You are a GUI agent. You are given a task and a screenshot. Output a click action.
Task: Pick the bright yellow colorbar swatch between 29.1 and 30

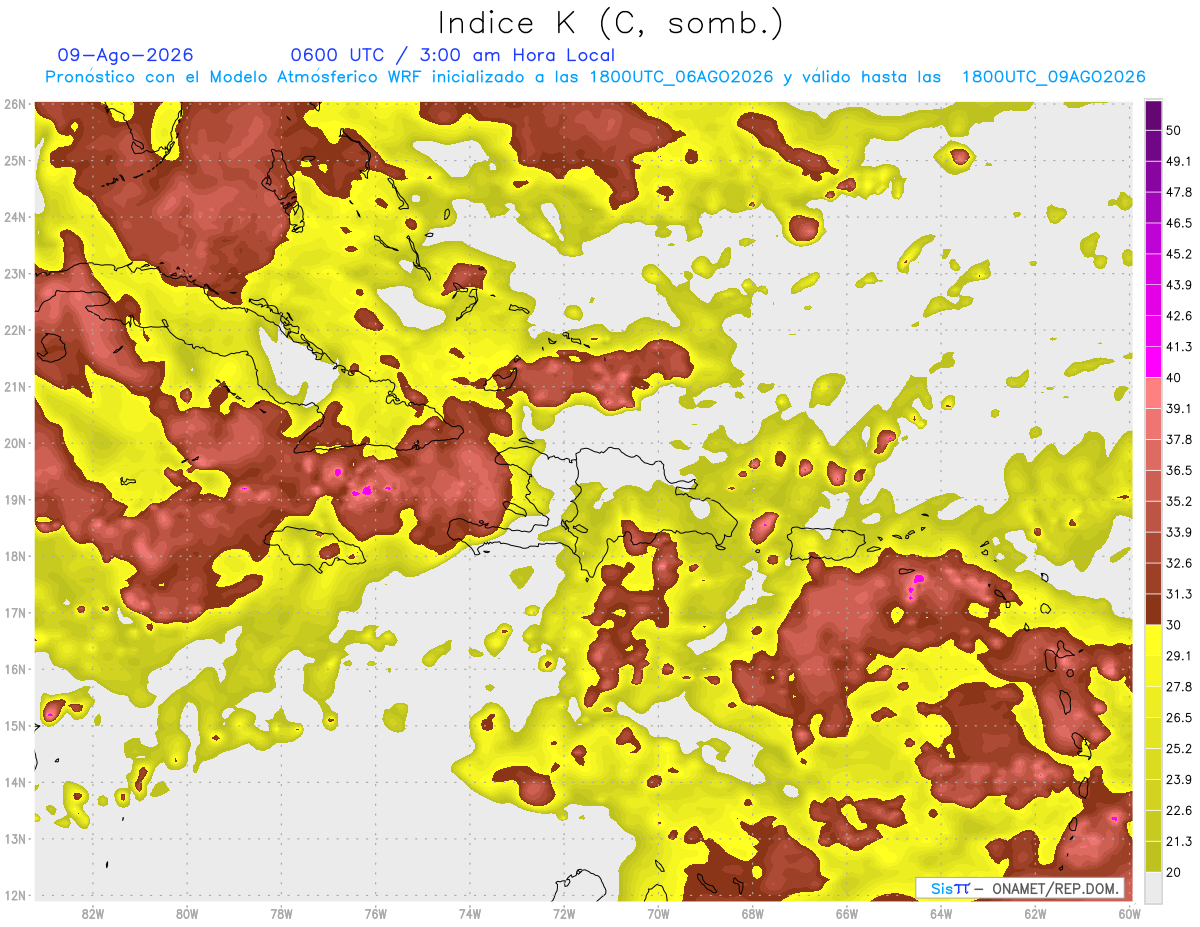[x=1153, y=640]
